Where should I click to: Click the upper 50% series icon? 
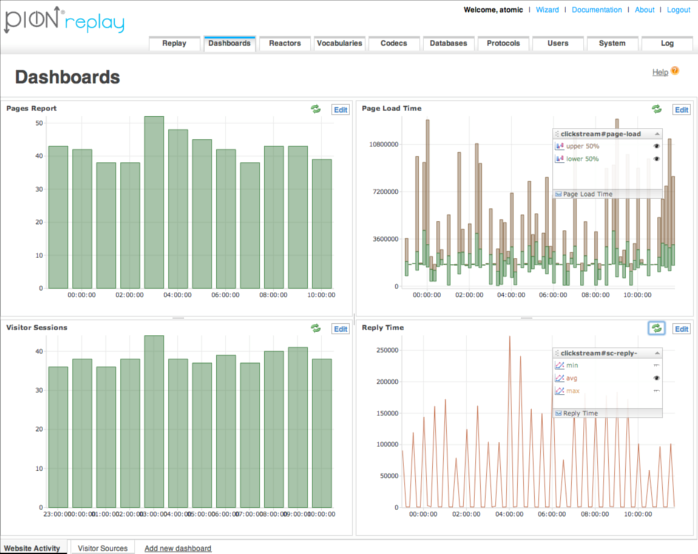[x=560, y=146]
